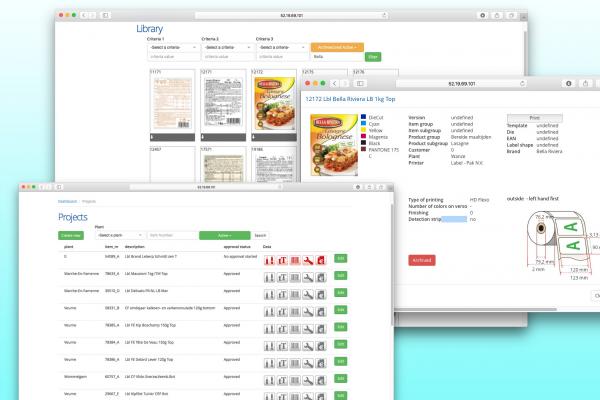The width and height of the screenshot is (600, 400).
Task: Go back in the Library browser window
Action: pyautogui.click(x=84, y=15)
